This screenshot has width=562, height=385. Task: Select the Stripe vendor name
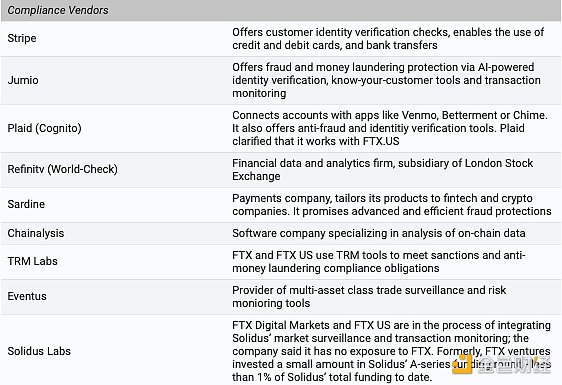(x=22, y=38)
